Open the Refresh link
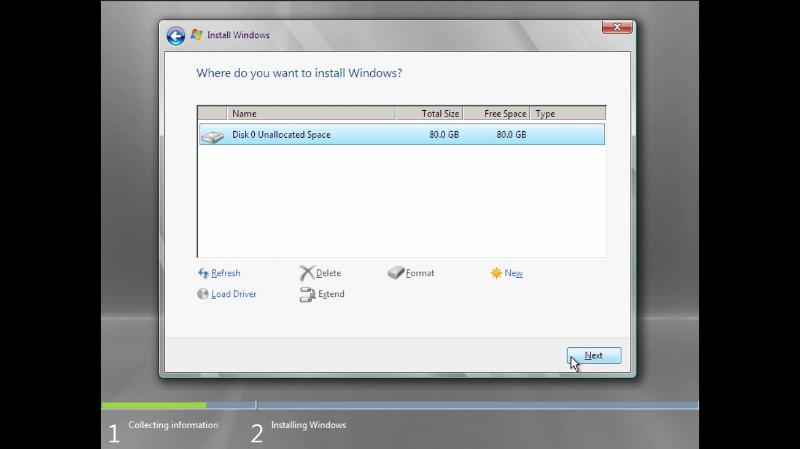 pyautogui.click(x=226, y=273)
